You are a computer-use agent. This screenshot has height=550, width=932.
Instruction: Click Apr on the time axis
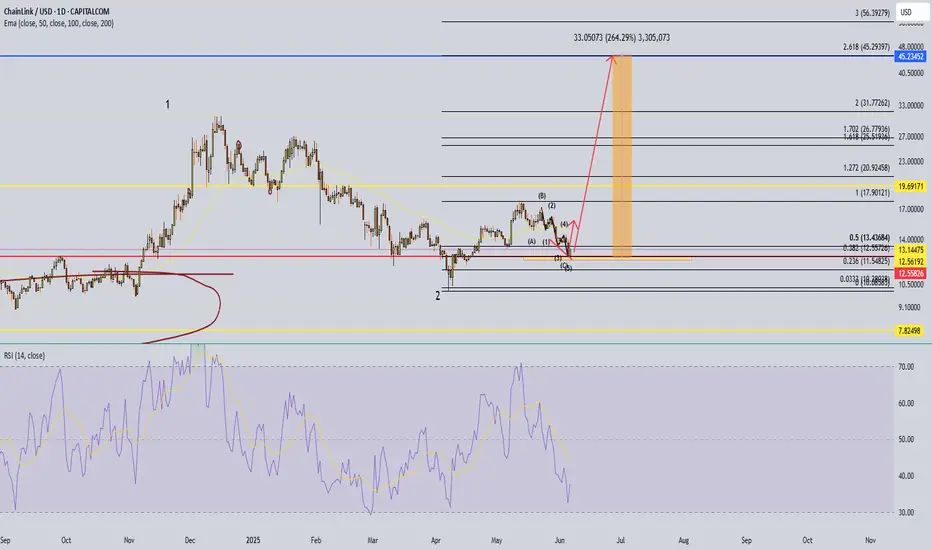436,540
